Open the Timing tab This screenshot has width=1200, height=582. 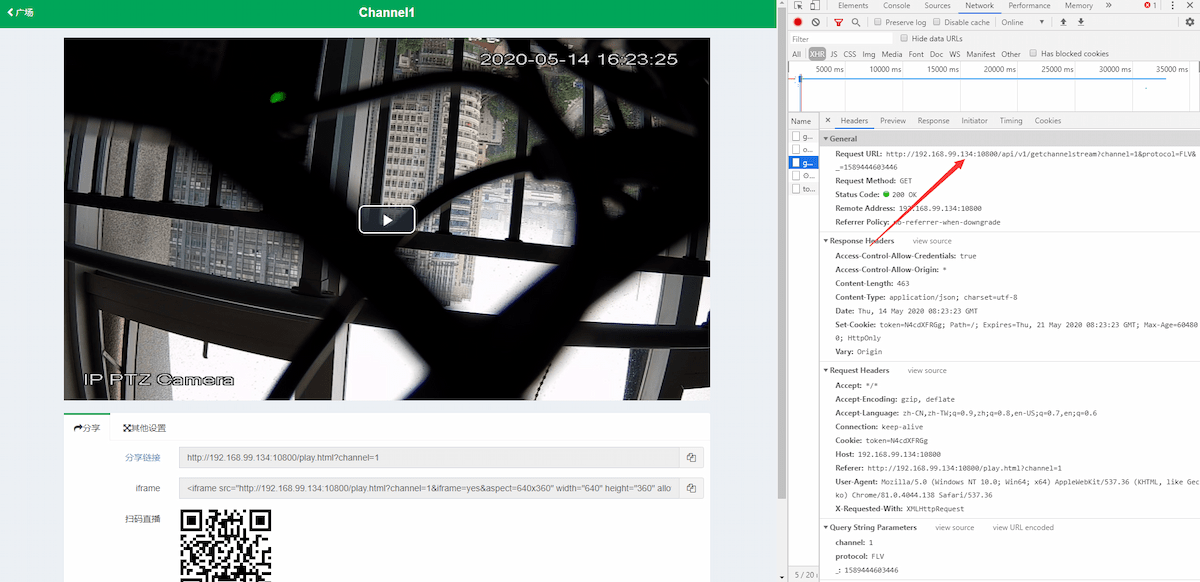tap(1011, 120)
